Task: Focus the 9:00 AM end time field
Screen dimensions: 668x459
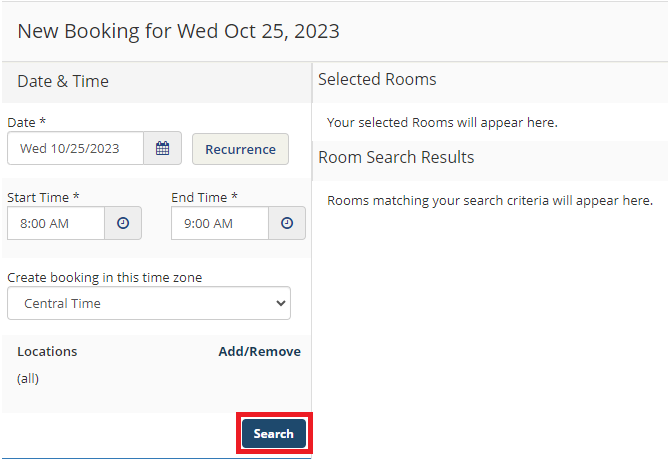Action: [220, 223]
